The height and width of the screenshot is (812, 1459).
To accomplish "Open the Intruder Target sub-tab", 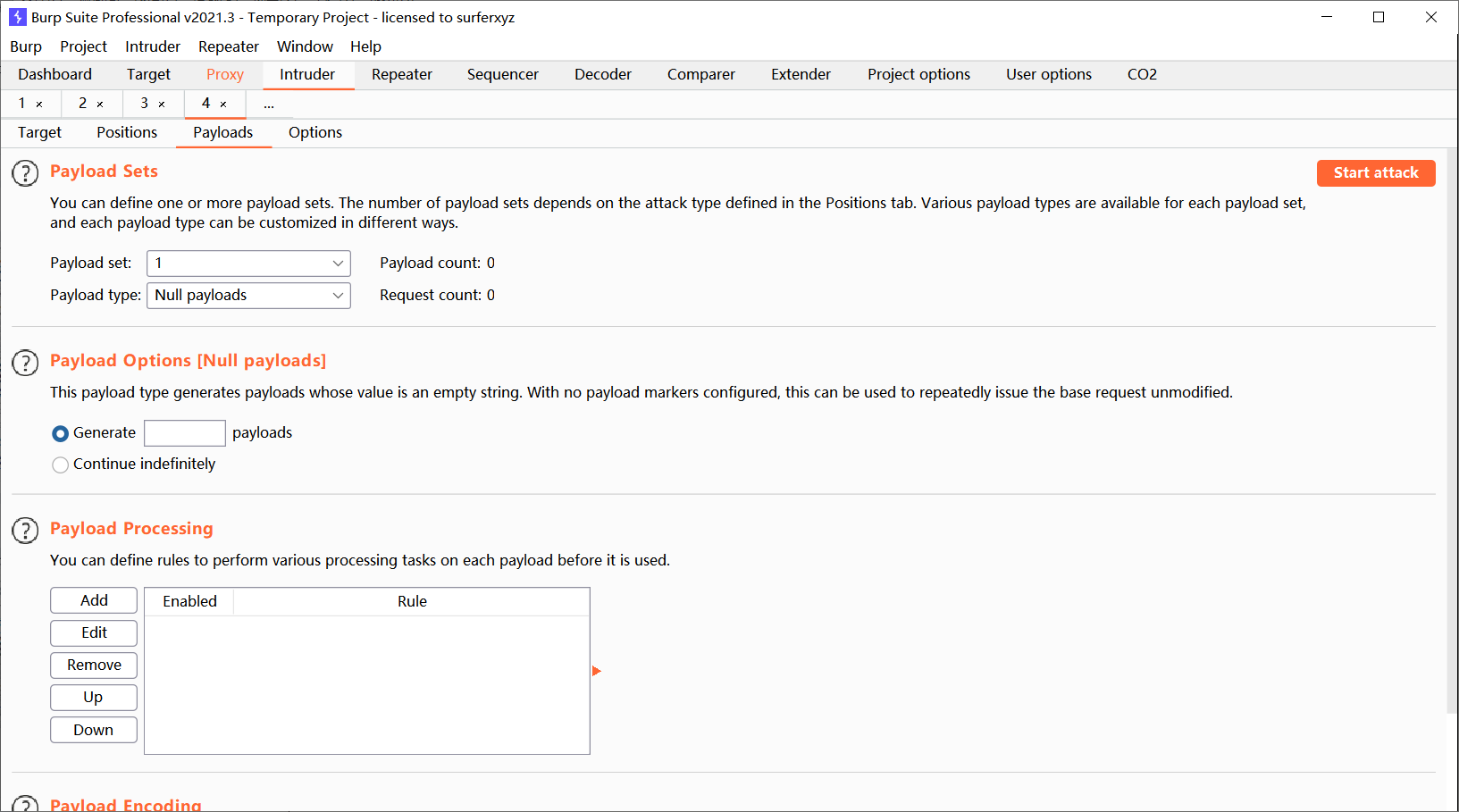I will pos(39,132).
